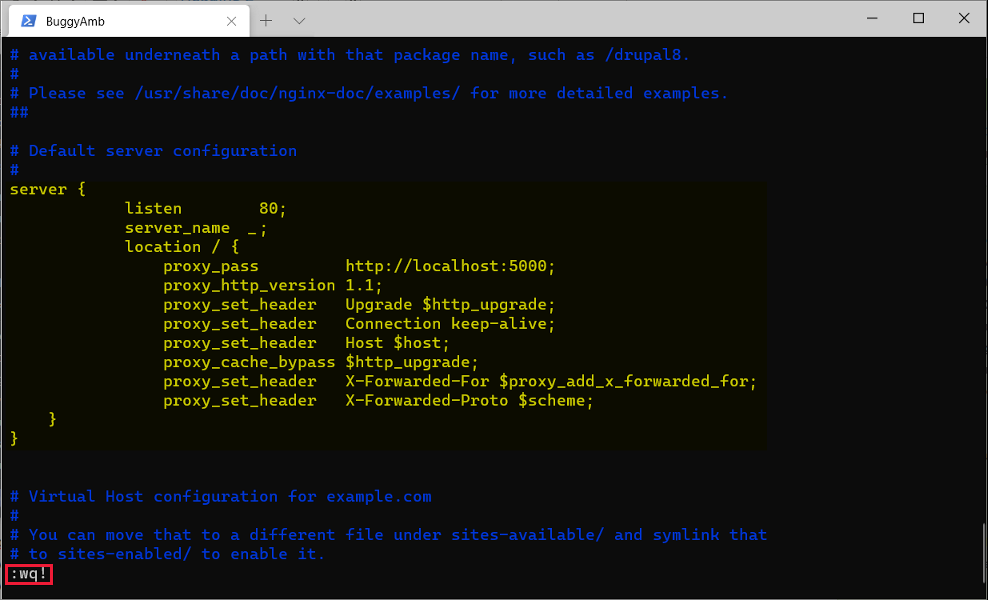Click the listen 80 port value
988x600 pixels.
tap(272, 209)
